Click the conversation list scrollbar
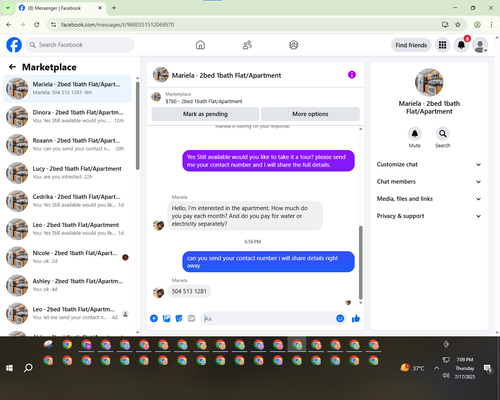Screen dimensions: 500x400 (x=138, y=126)
